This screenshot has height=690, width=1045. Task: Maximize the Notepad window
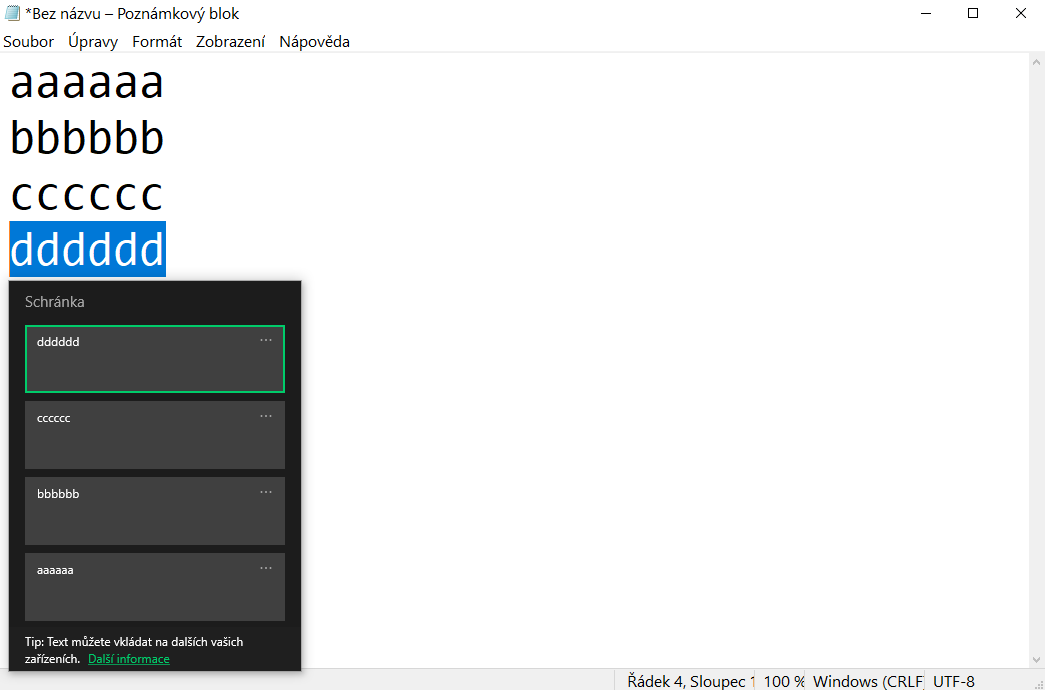click(973, 14)
